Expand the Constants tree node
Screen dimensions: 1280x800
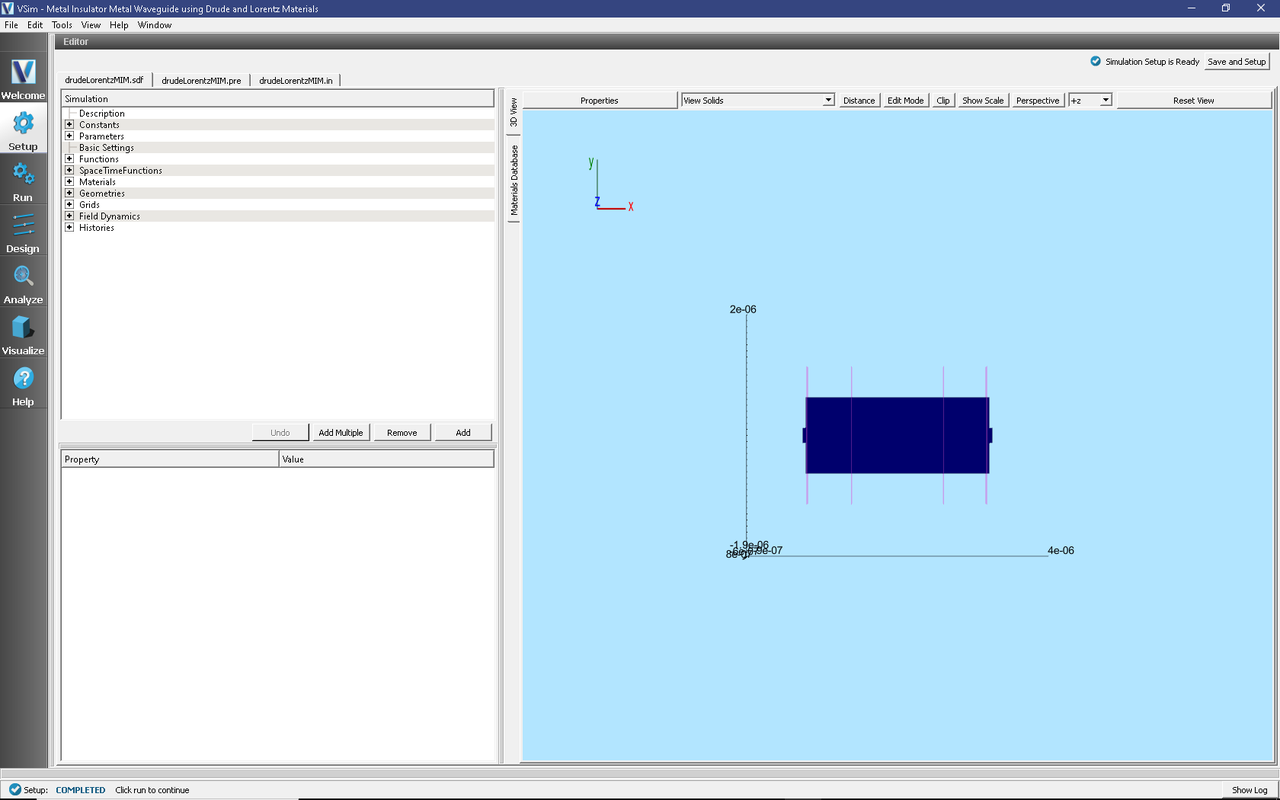[x=69, y=125]
